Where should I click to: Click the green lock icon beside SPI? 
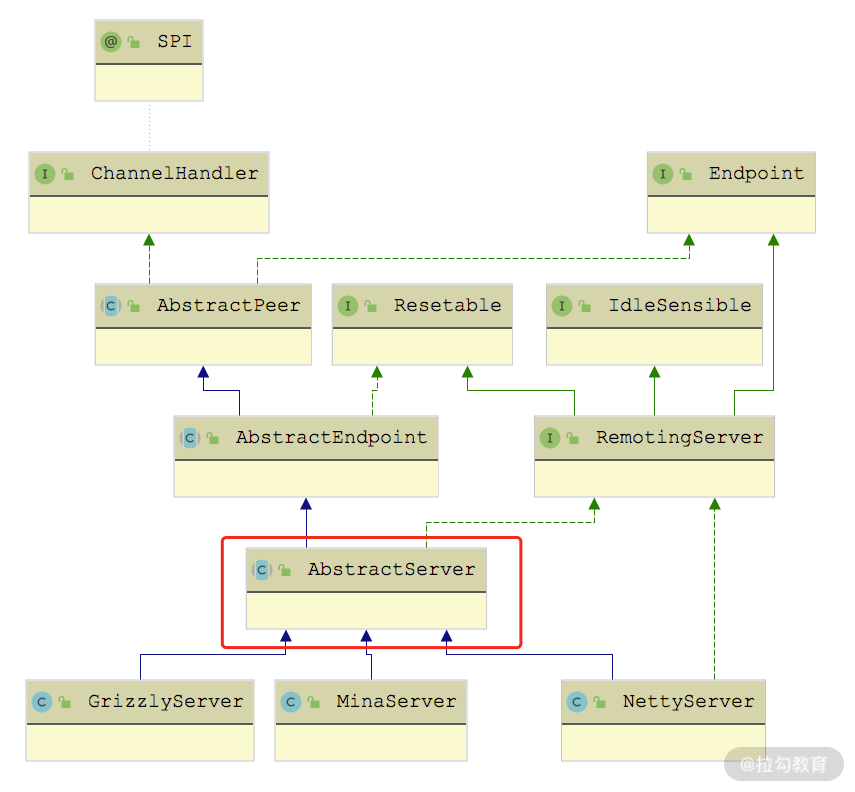133,43
